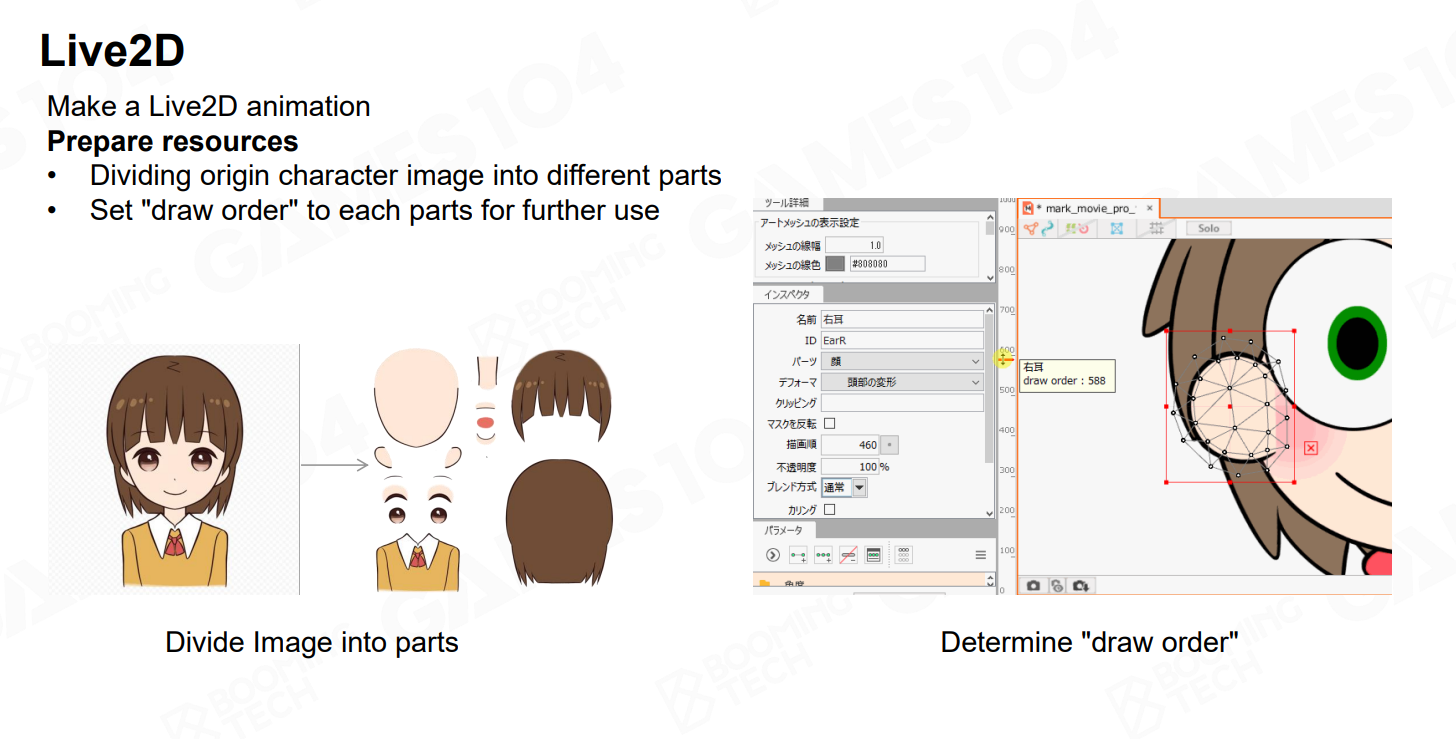Click the circled arrow icon in the Parameter panel
The image size is (1456, 739).
(x=772, y=555)
